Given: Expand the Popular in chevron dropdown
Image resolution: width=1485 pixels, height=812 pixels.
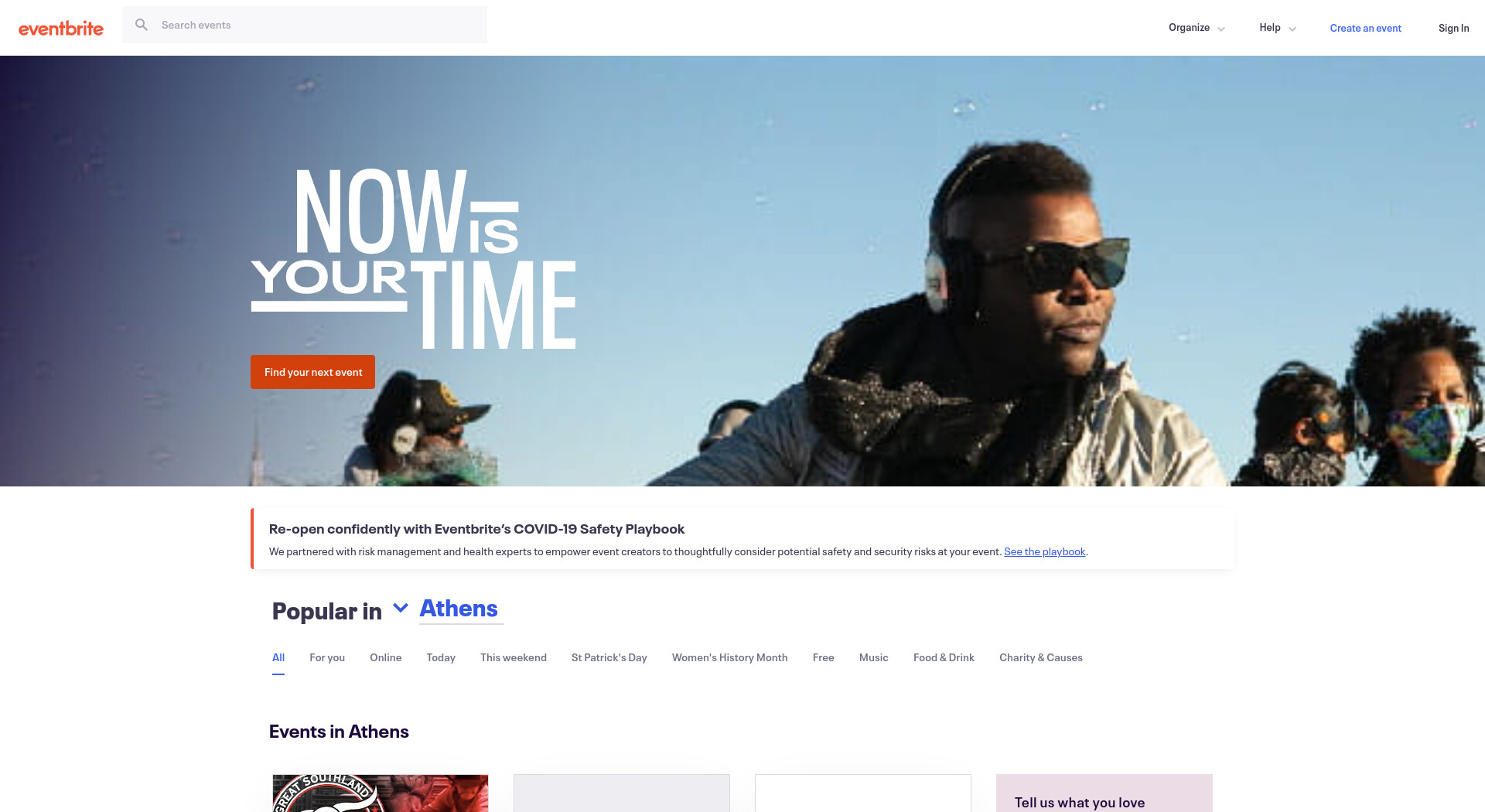Looking at the screenshot, I should [x=400, y=608].
